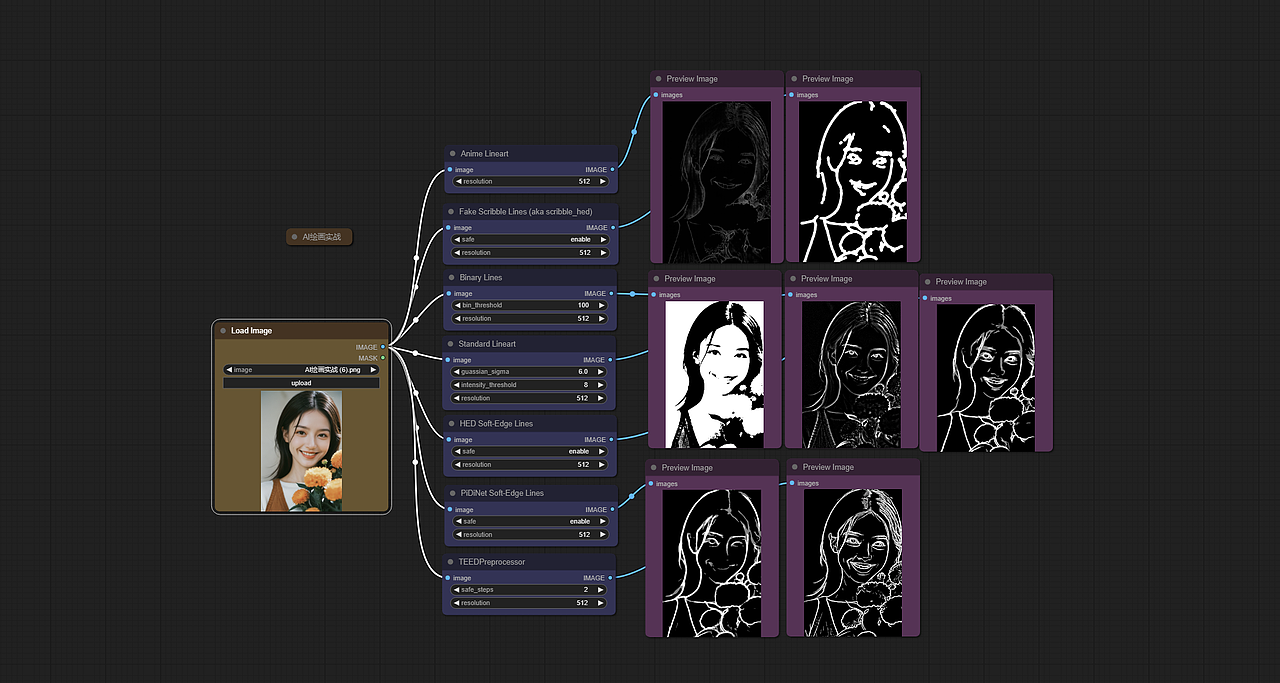Click the IMAGE output socket of TEEDPreprocessor
This screenshot has width=1280, height=683.
(612, 578)
